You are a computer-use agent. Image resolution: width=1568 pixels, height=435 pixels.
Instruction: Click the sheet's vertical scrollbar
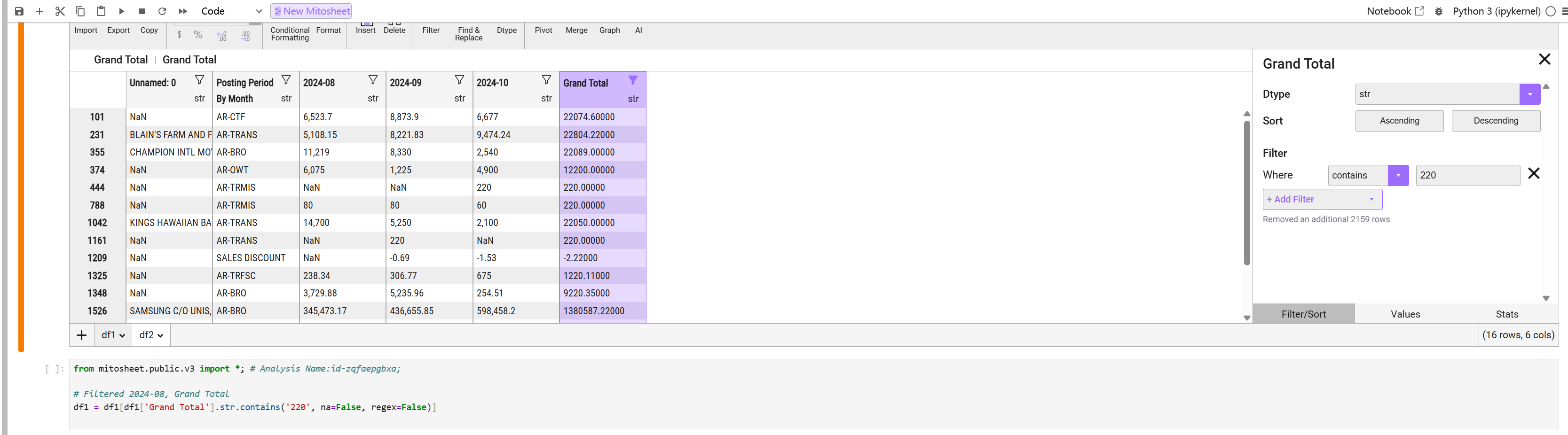coord(1246,194)
